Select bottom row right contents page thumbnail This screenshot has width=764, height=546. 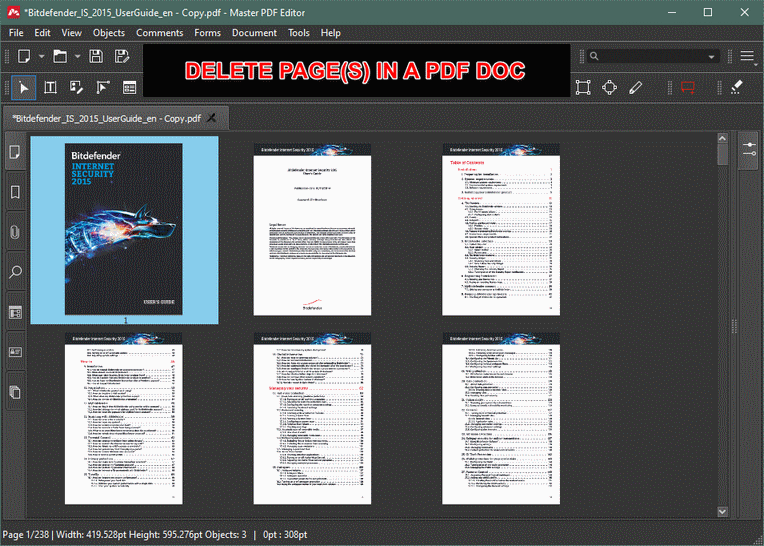[500, 418]
